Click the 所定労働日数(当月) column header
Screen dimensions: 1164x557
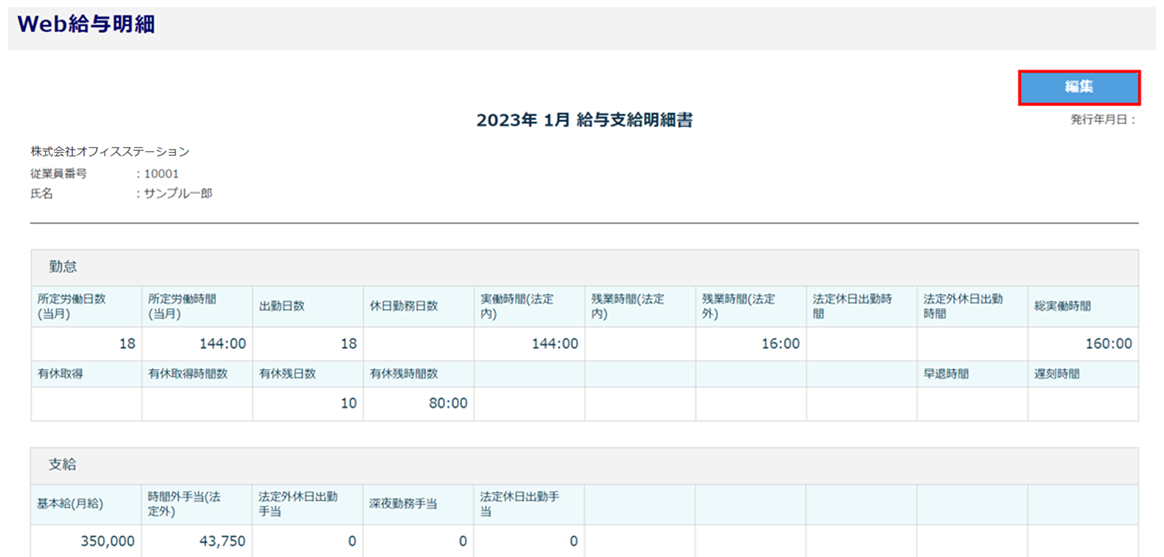click(x=87, y=307)
